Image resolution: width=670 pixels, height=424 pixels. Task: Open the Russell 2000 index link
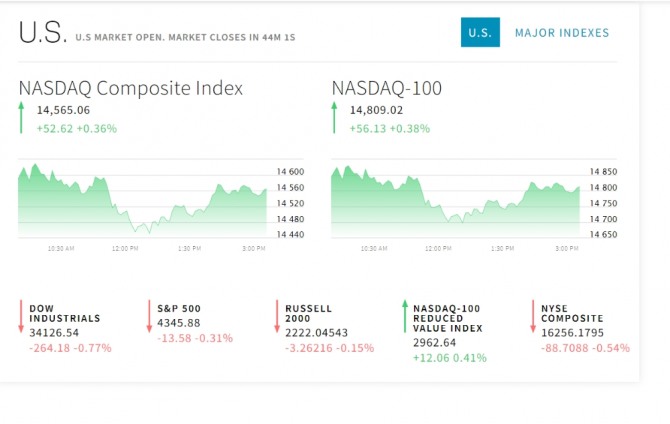coord(308,313)
